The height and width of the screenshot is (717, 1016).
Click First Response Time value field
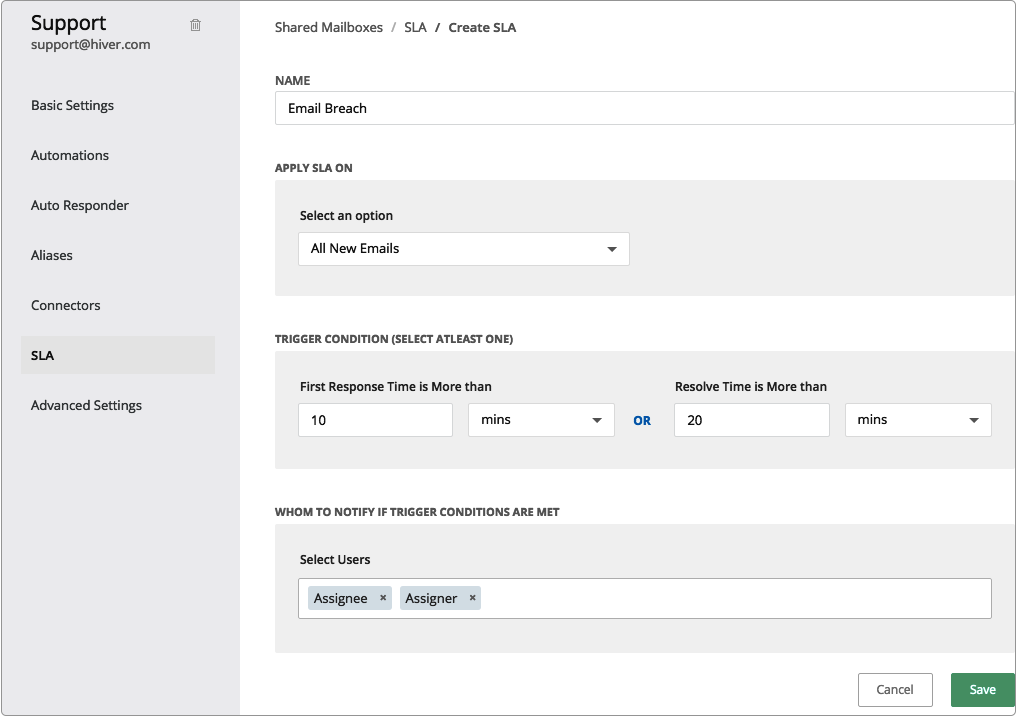[x=375, y=420]
